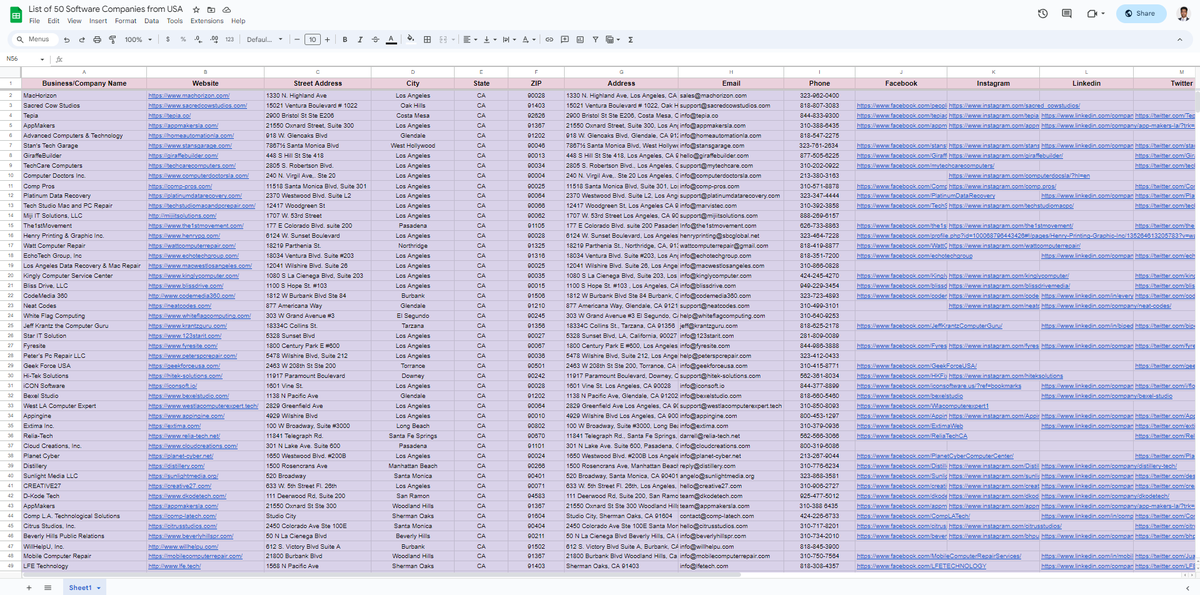
Task: Format as percent with the % icon
Action: 183,39
